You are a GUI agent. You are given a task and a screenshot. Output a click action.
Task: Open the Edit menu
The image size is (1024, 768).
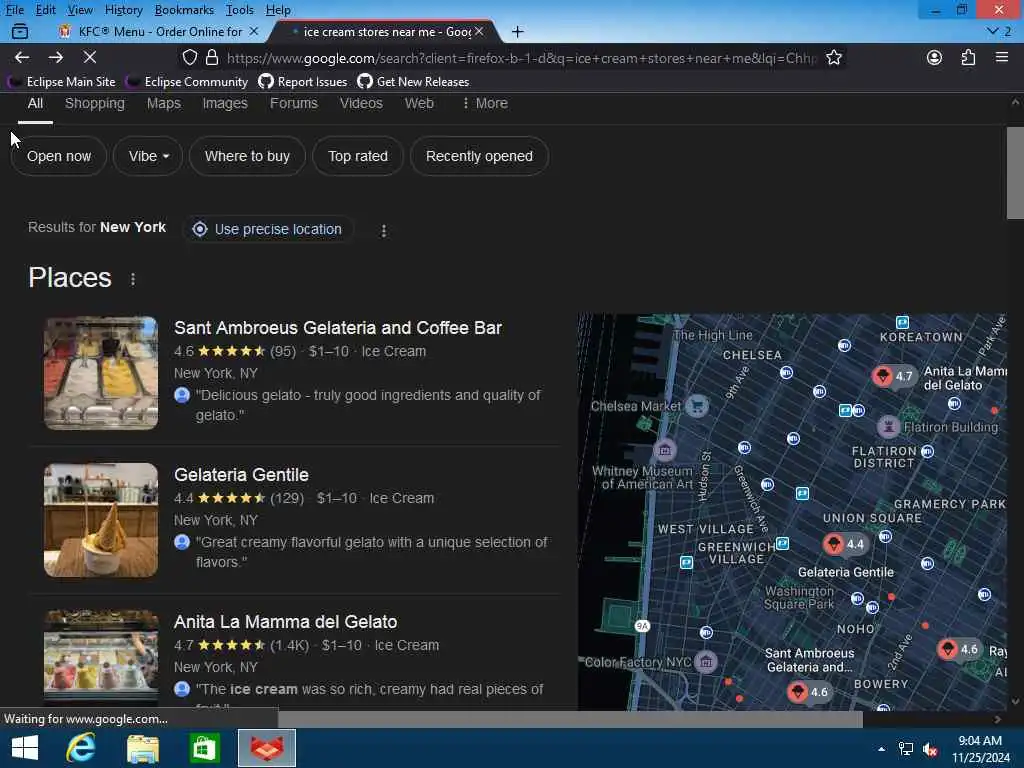pos(45,10)
